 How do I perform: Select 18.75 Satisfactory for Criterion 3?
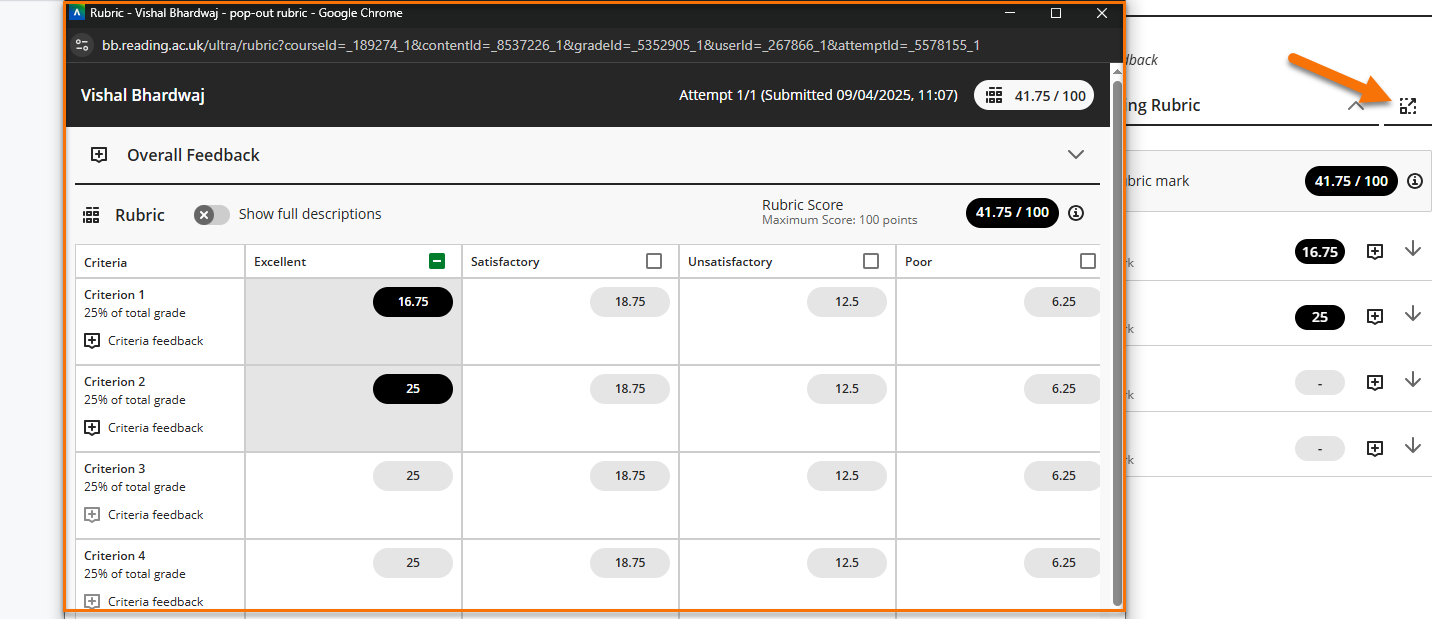(630, 476)
